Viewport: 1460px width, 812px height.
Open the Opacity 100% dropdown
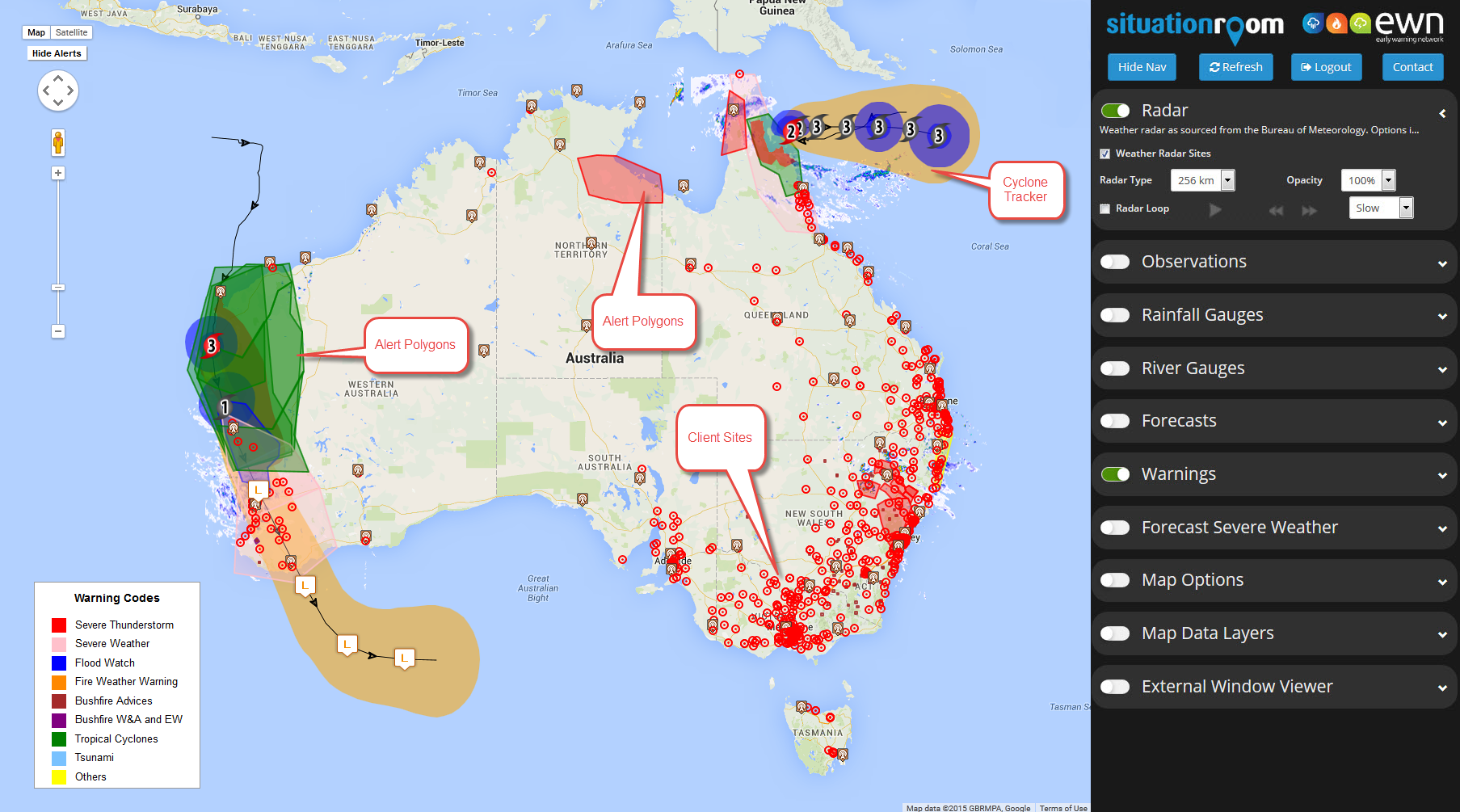pos(1368,180)
